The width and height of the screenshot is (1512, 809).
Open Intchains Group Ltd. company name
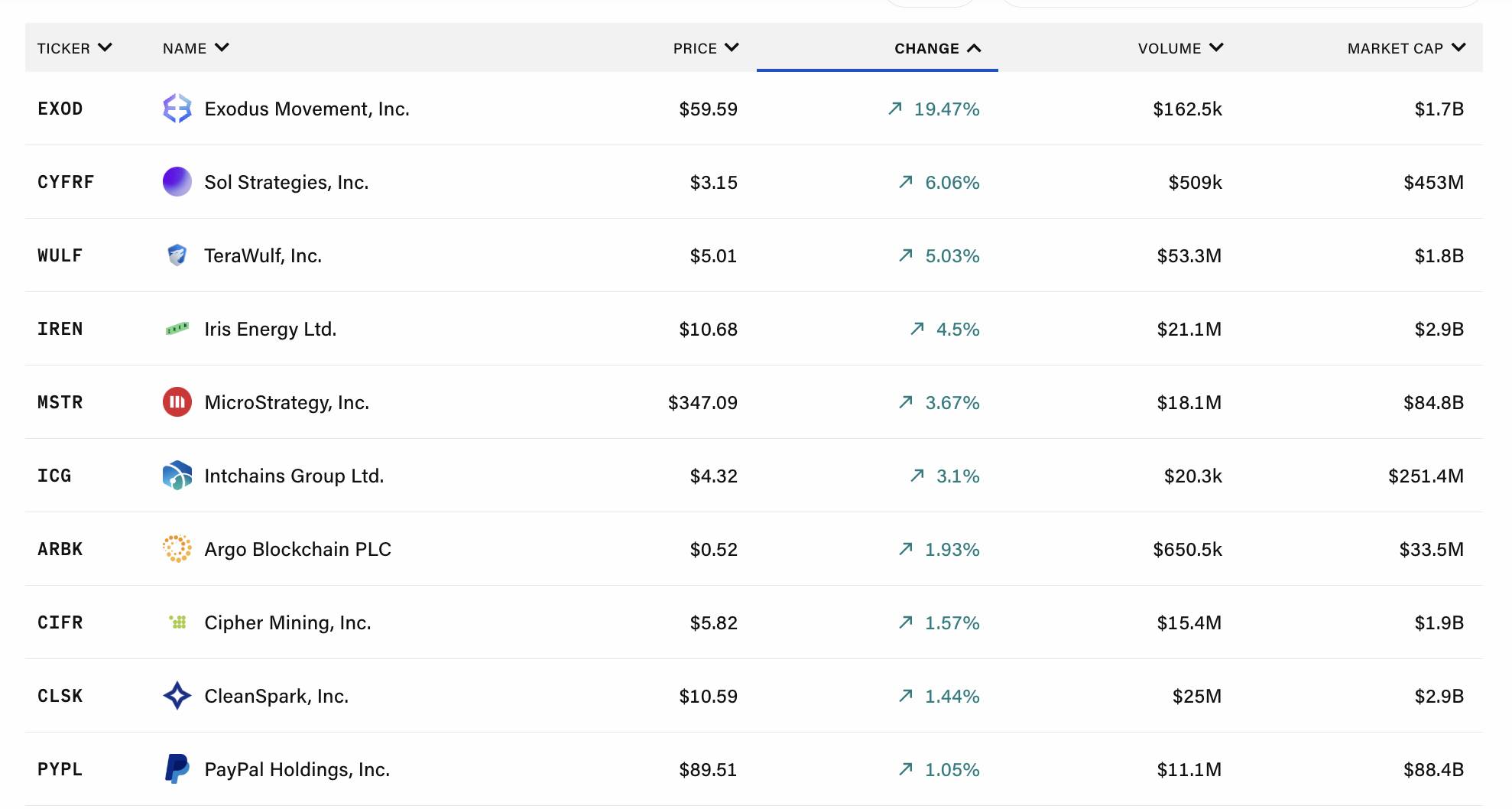294,476
